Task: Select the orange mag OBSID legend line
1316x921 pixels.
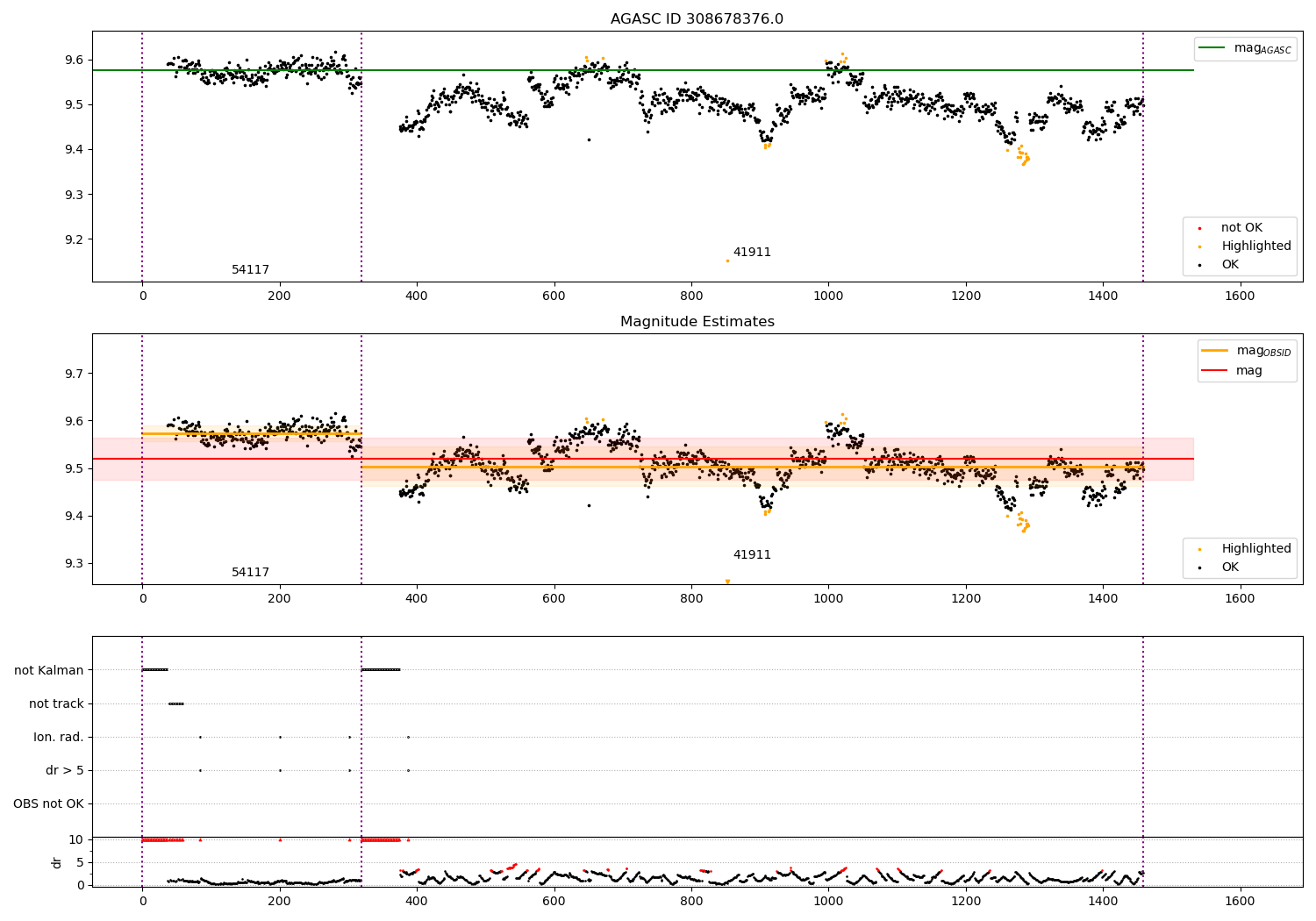Action: tap(1215, 351)
